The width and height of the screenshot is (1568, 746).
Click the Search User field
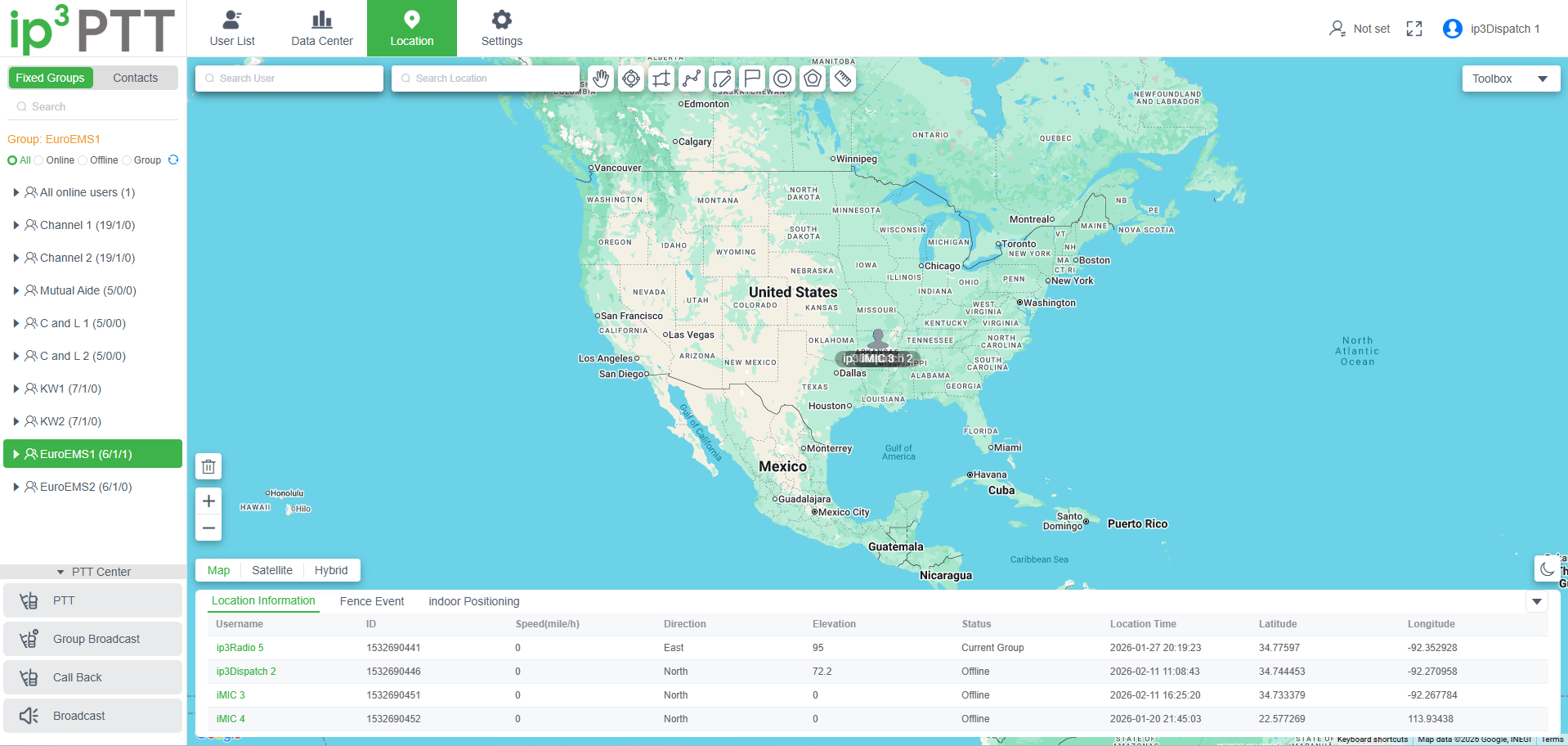click(289, 79)
